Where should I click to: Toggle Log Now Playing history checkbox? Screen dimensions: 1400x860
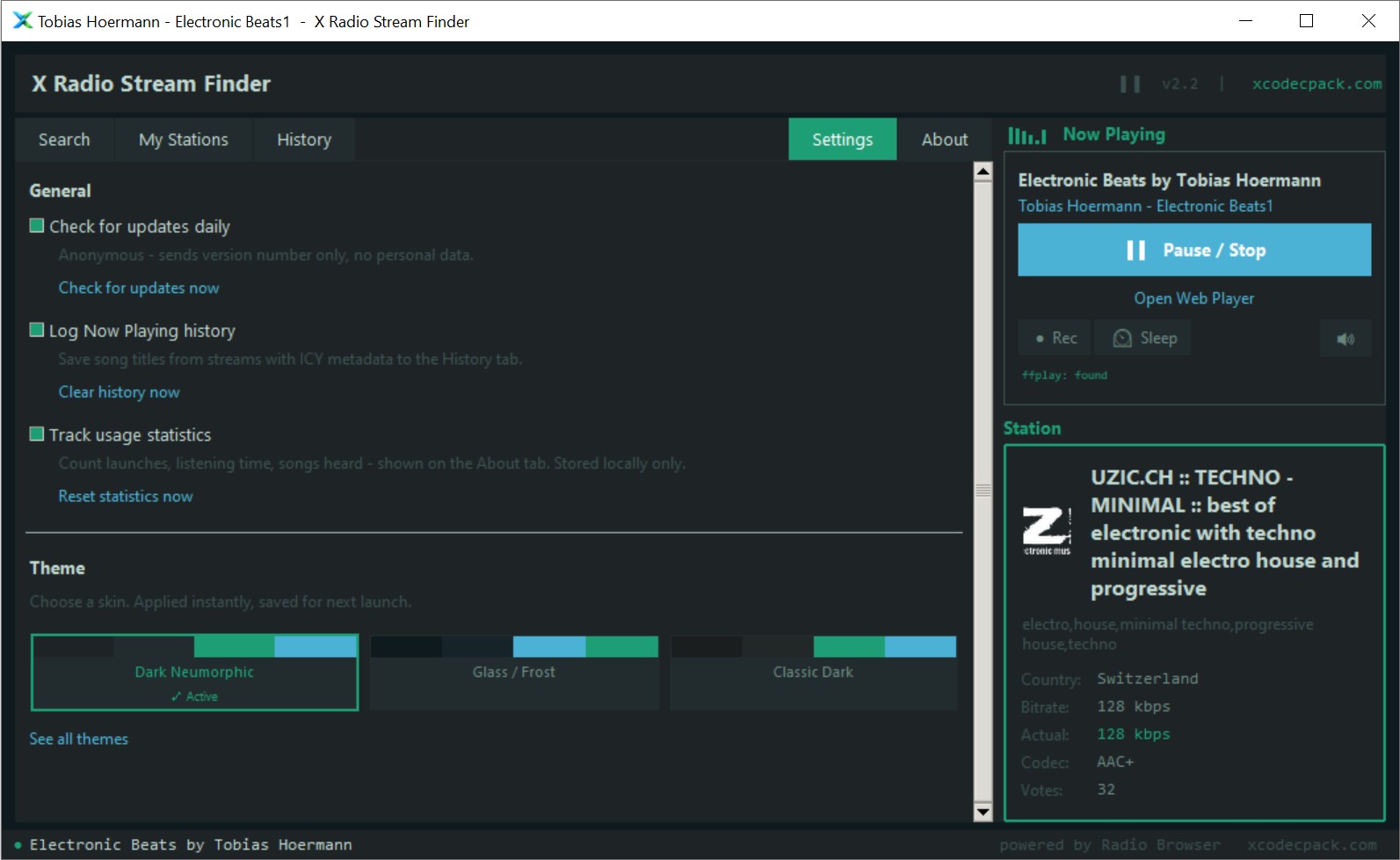coord(37,330)
